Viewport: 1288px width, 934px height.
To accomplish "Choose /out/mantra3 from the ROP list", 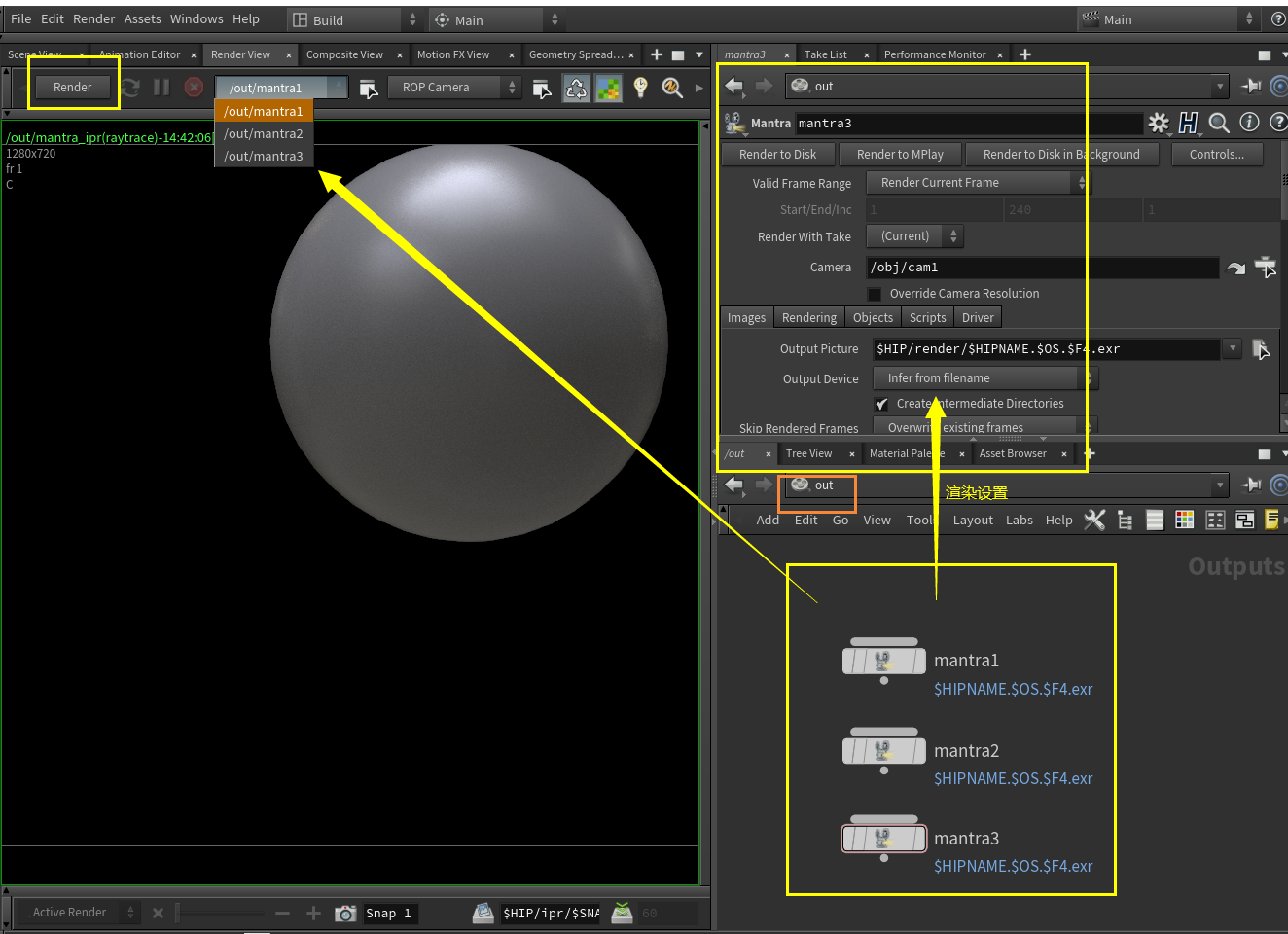I will pyautogui.click(x=264, y=156).
